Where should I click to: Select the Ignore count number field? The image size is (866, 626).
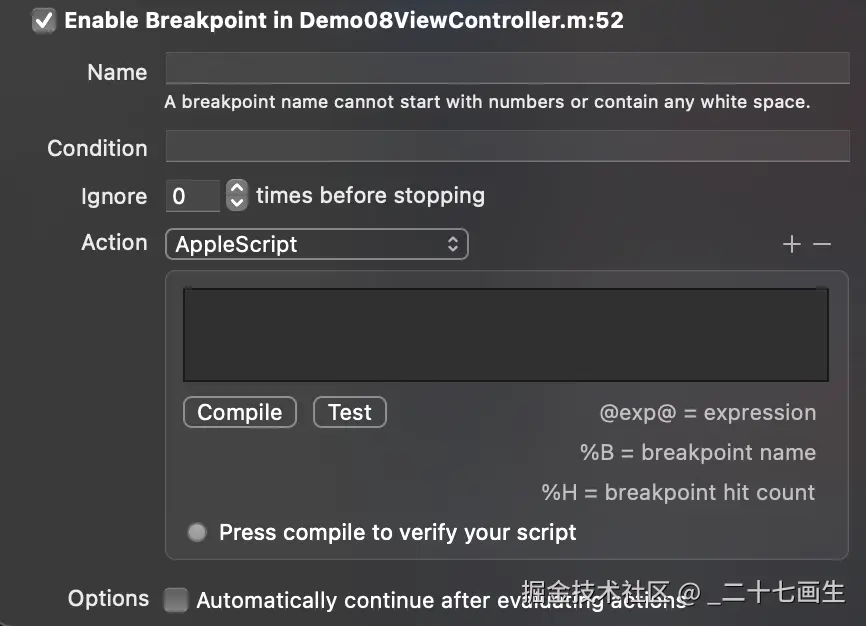pos(192,196)
